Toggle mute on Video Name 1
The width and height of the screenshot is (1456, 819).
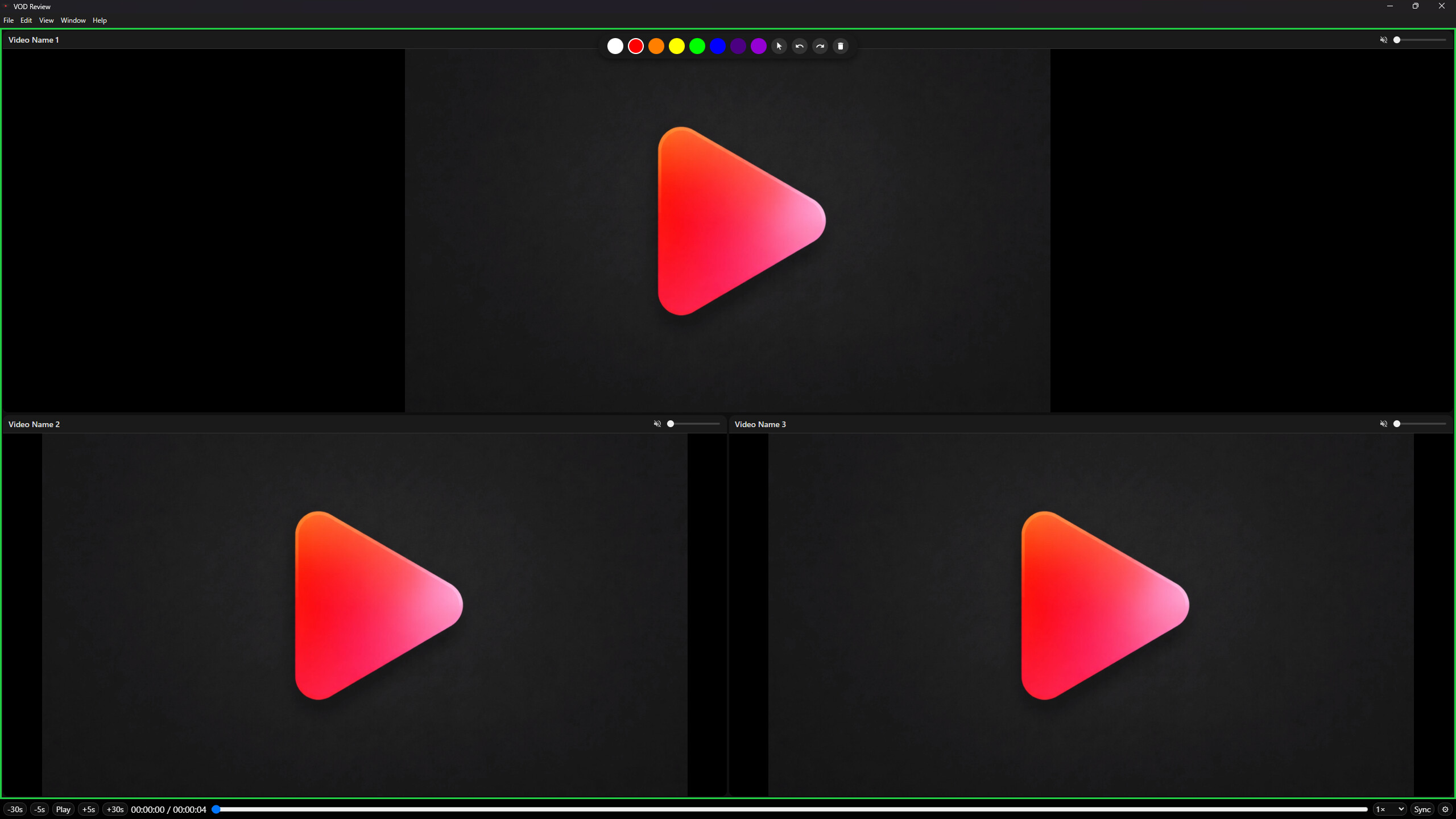(1383, 40)
